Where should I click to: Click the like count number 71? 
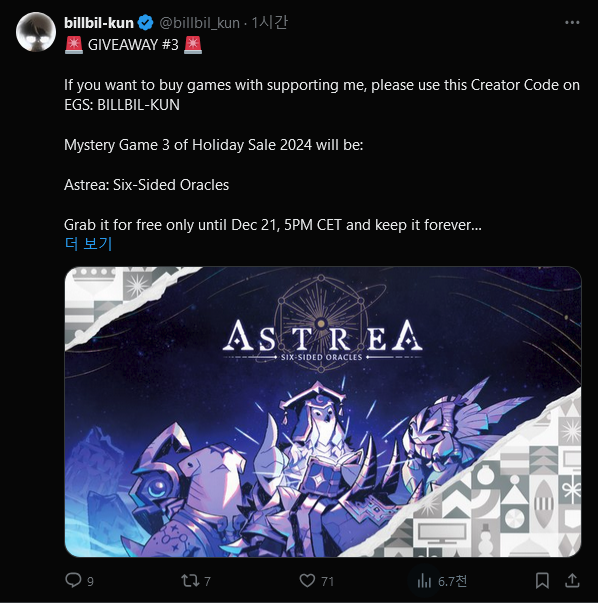(x=327, y=581)
